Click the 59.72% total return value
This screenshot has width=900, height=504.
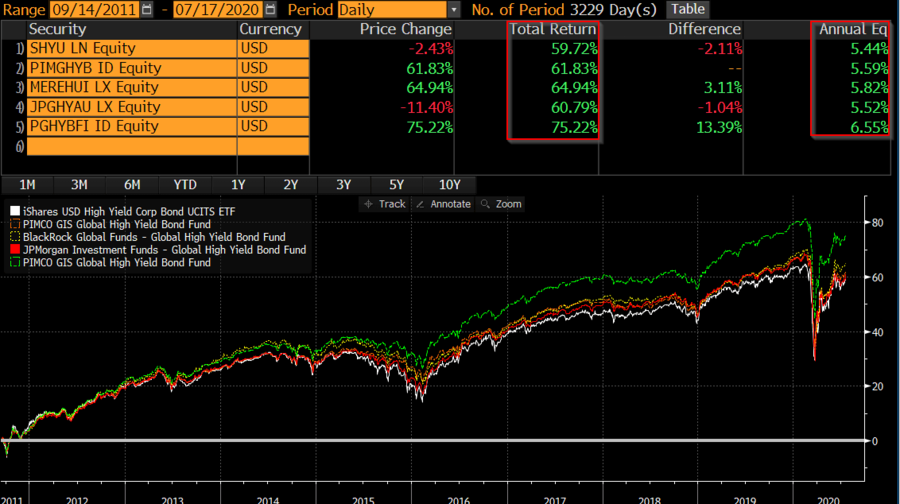click(574, 49)
